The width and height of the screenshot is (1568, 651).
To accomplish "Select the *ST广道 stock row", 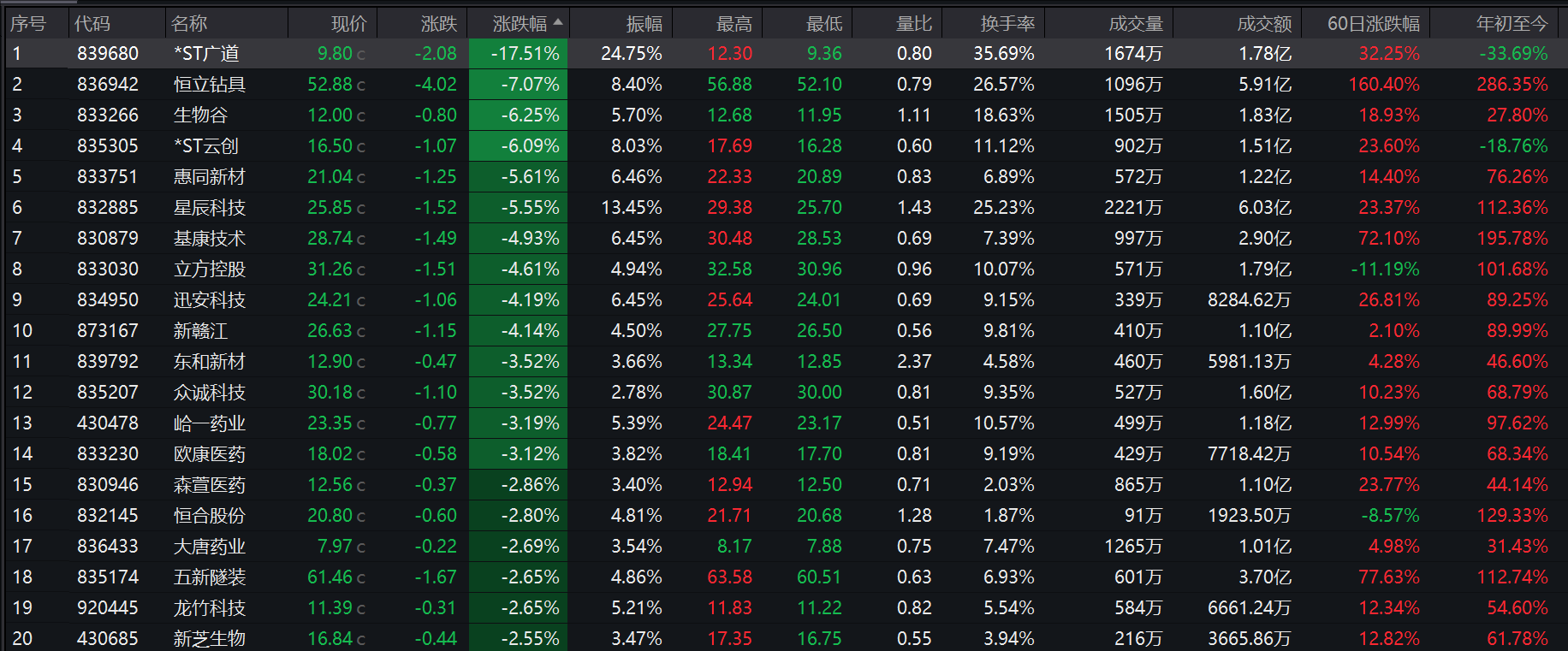I will 784,53.
